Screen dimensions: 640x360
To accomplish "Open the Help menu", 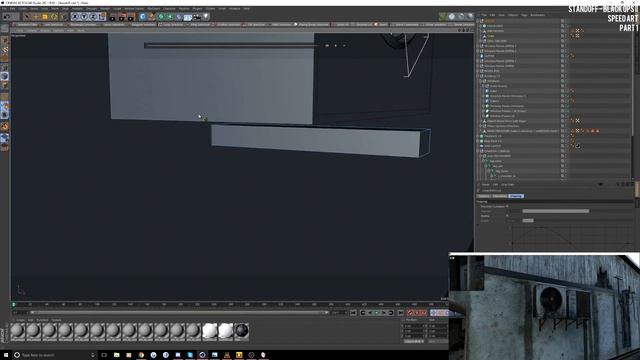I will pyautogui.click(x=247, y=9).
